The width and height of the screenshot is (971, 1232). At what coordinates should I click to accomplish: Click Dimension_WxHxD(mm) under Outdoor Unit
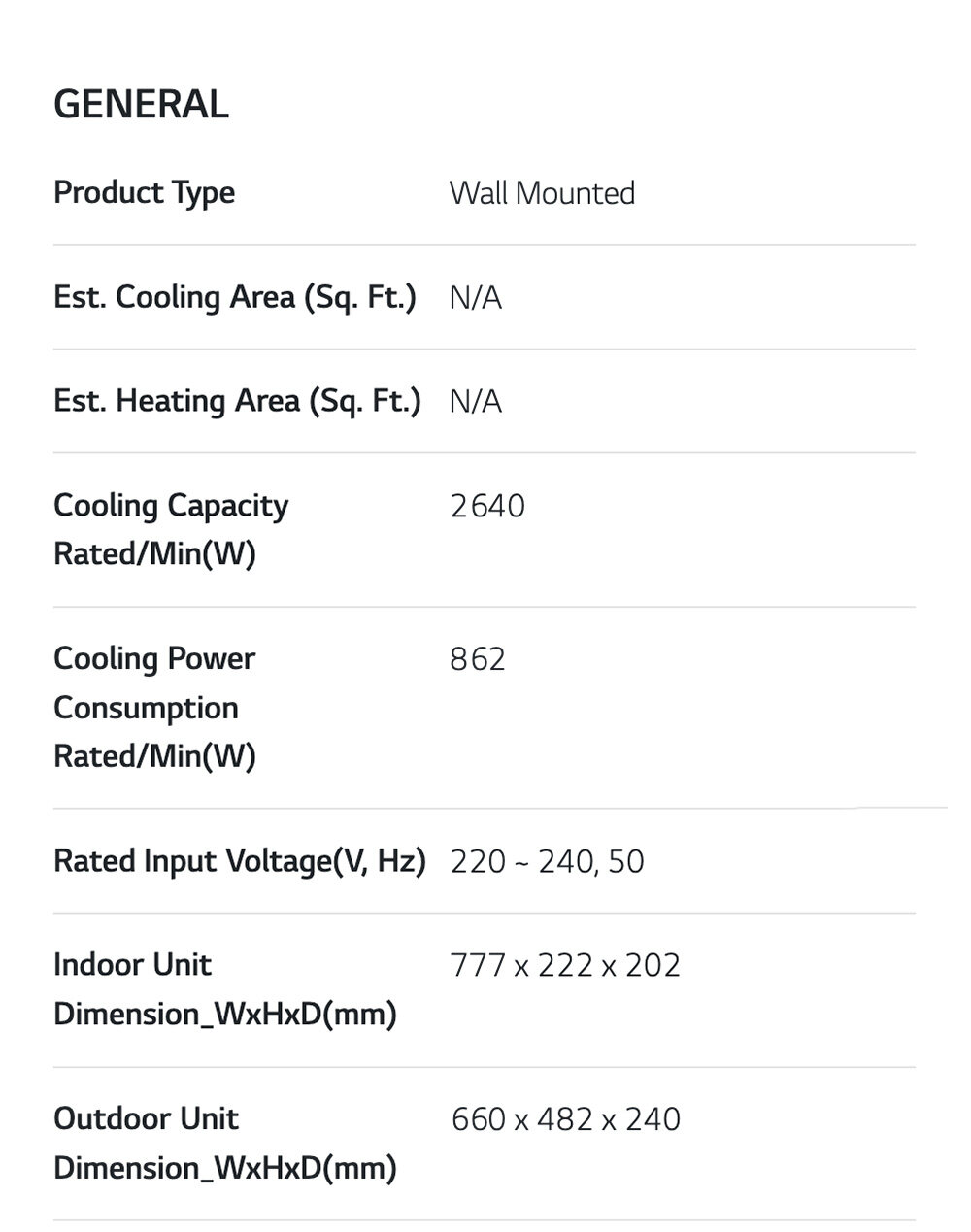click(x=225, y=1168)
